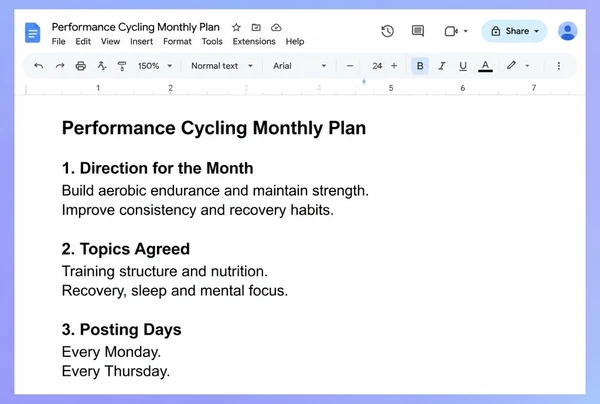Expand the video call options arrow
Image resolution: width=600 pixels, height=404 pixels.
coord(466,31)
